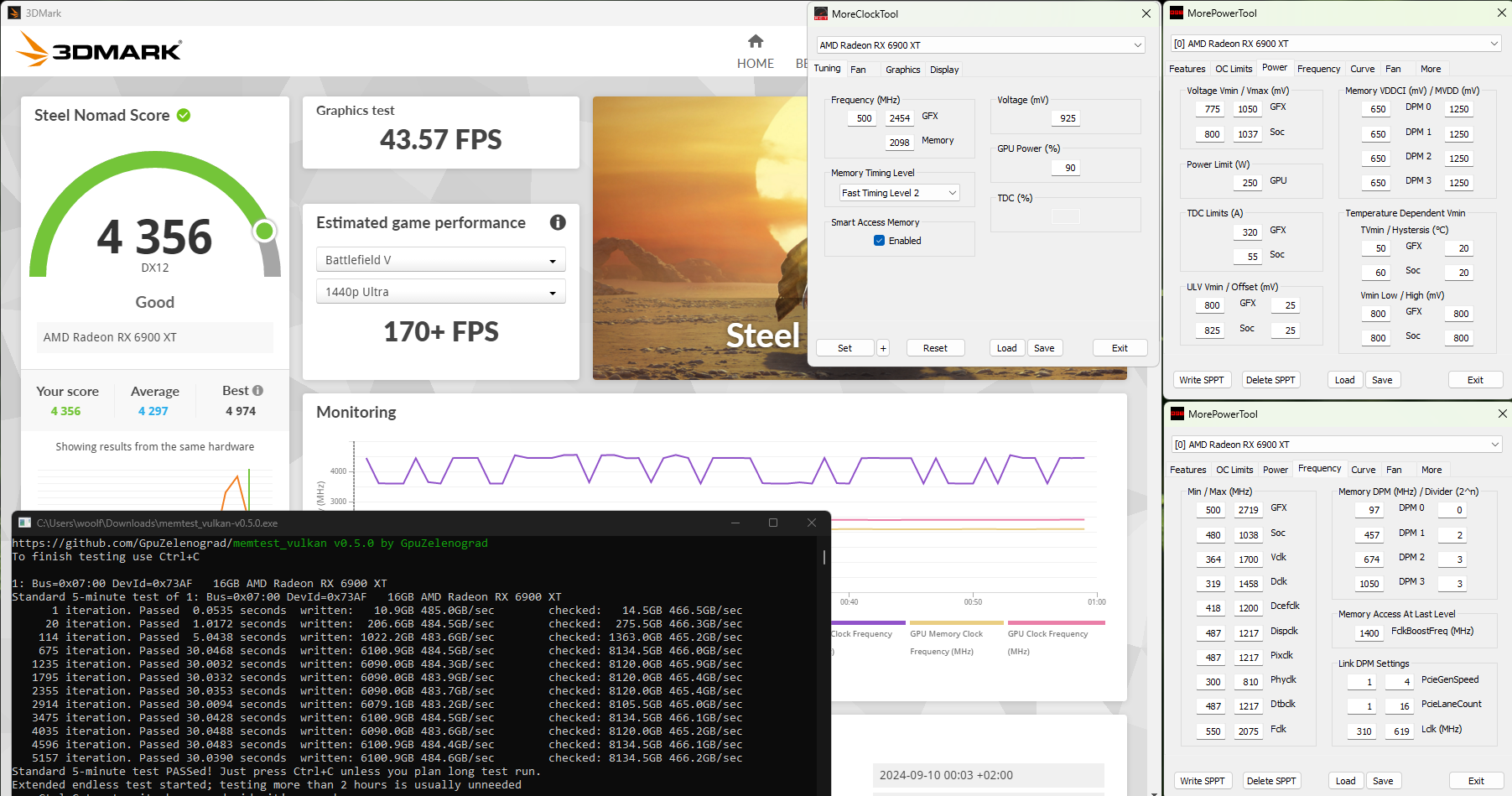1512x796 pixels.
Task: Click the memtest_vulkan console window icon
Action: 24,523
